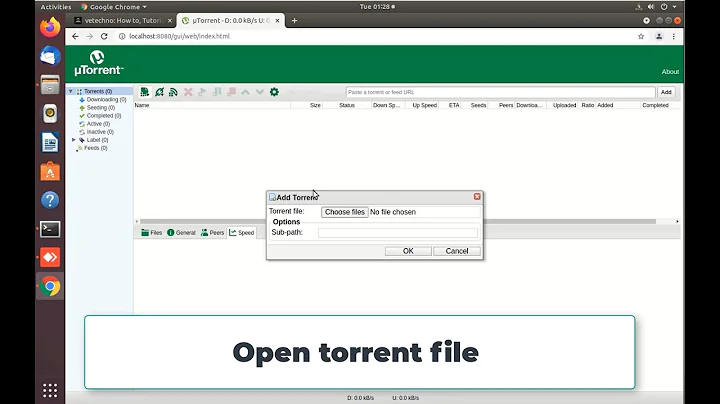The image size is (720, 404).
Task: Close the µTorrent browser tab
Action: 277,21
